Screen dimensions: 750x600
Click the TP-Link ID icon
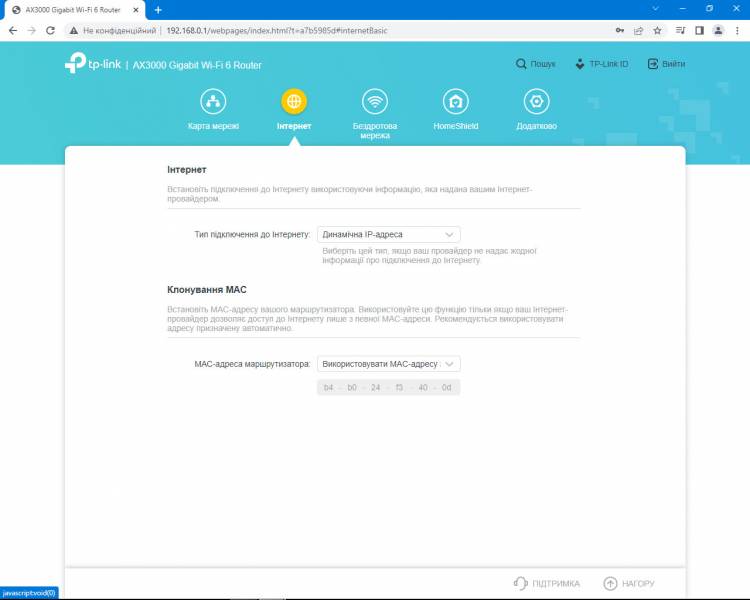click(x=580, y=64)
